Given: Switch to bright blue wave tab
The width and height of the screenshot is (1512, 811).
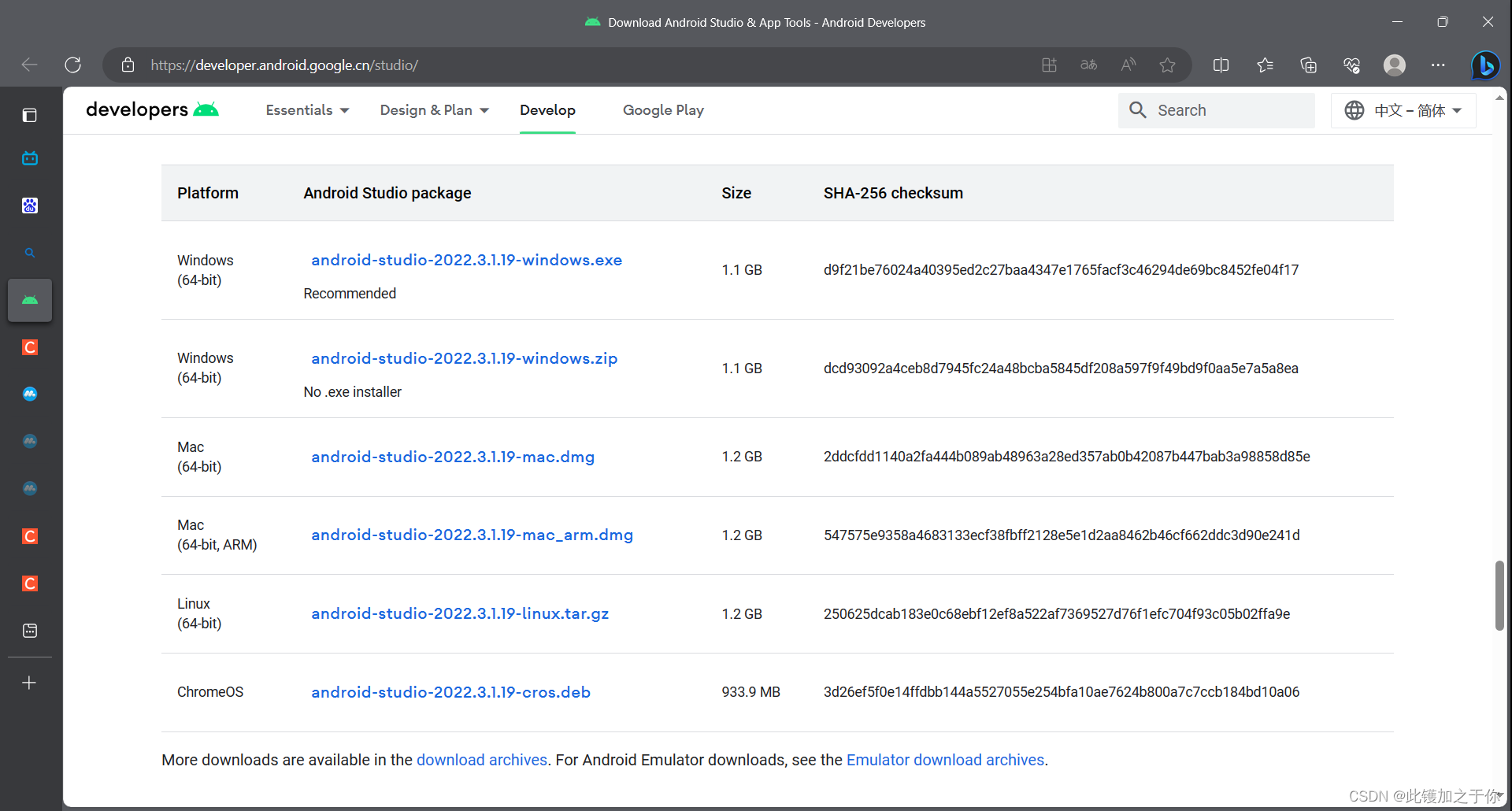Looking at the screenshot, I should [x=30, y=394].
